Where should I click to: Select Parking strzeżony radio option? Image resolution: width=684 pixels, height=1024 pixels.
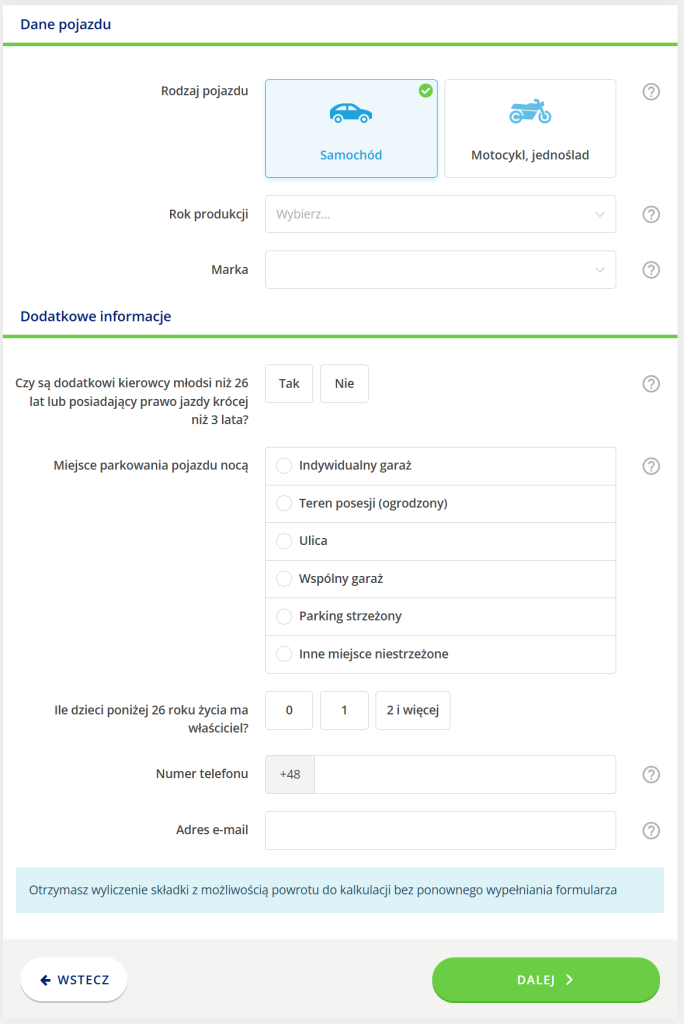(x=284, y=616)
